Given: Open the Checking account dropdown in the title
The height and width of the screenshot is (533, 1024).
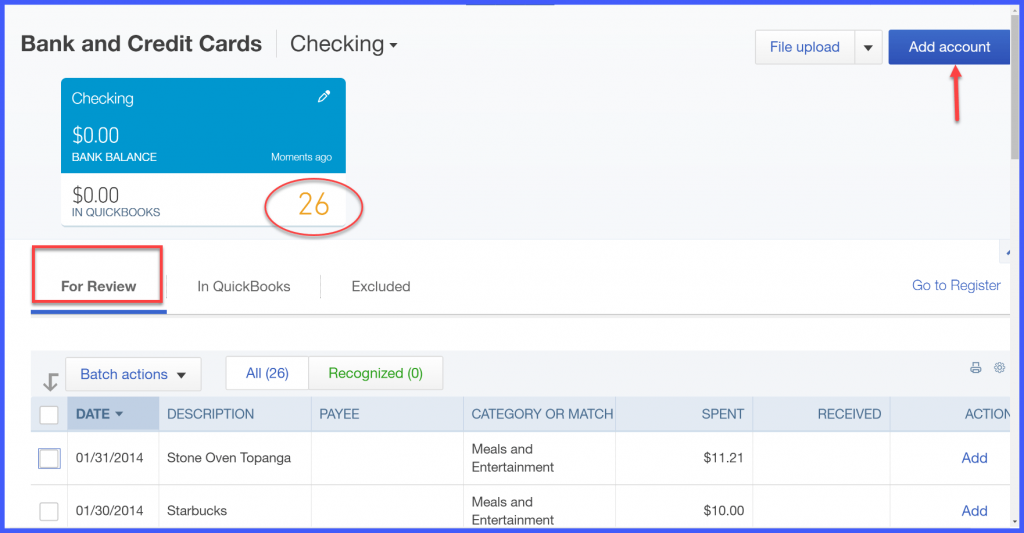Looking at the screenshot, I should (344, 44).
